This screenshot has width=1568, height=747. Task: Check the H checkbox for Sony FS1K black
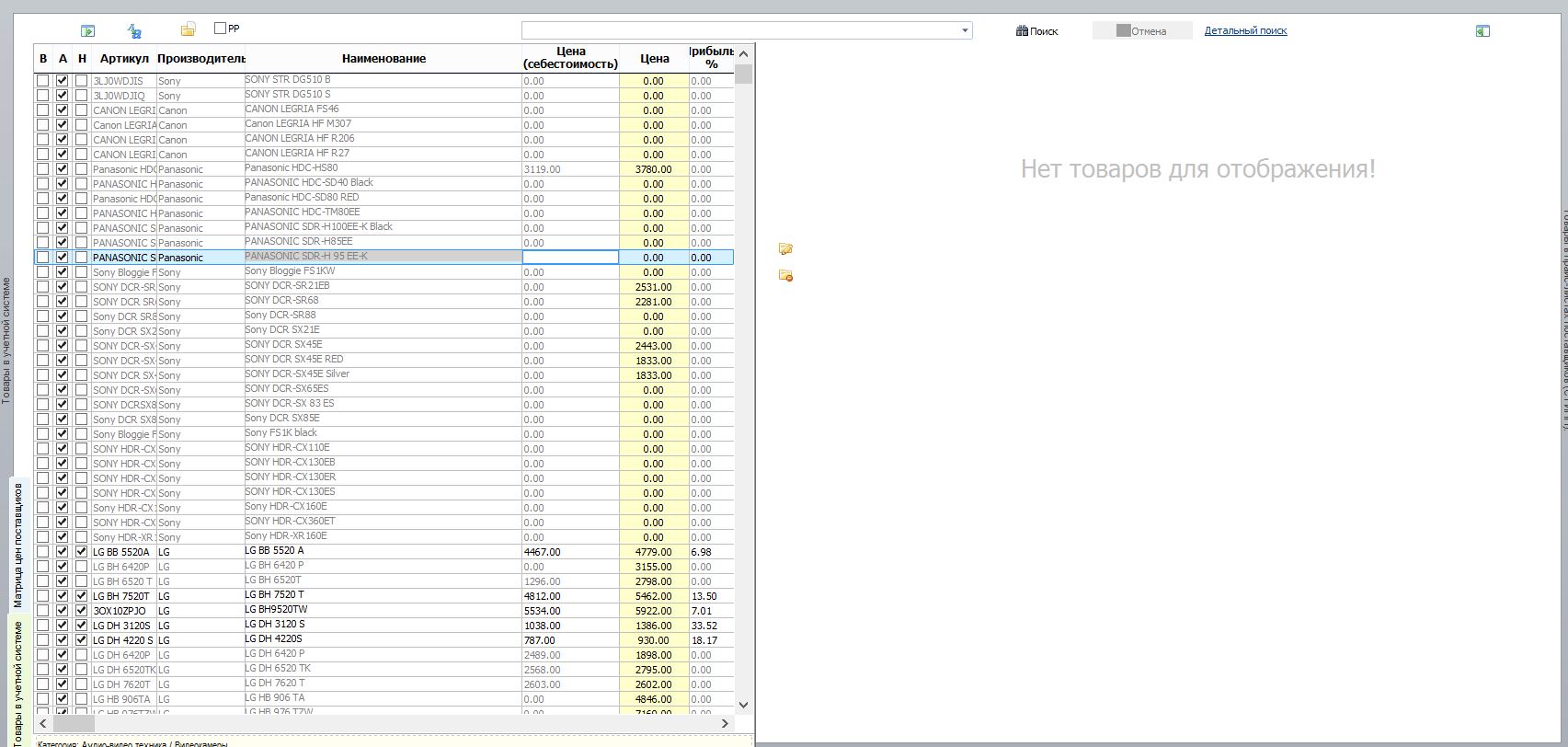(x=81, y=434)
